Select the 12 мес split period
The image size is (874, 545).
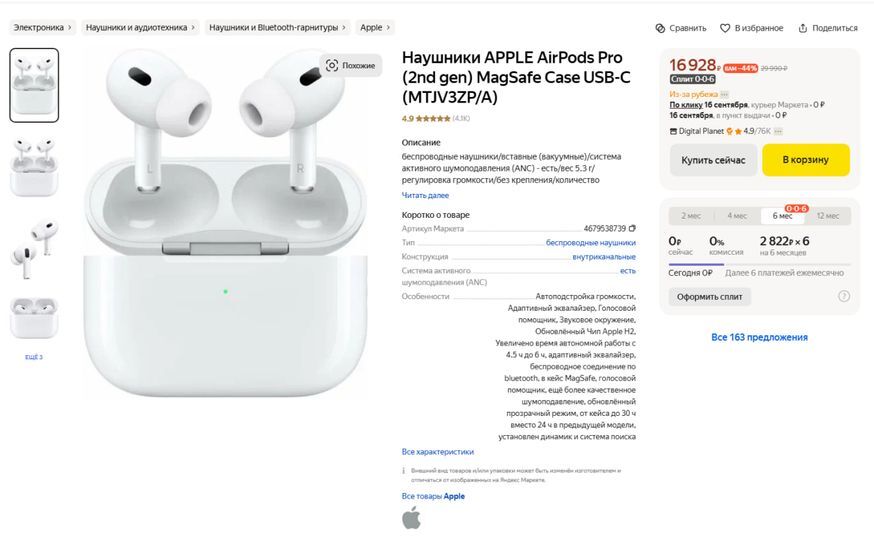pyautogui.click(x=828, y=216)
